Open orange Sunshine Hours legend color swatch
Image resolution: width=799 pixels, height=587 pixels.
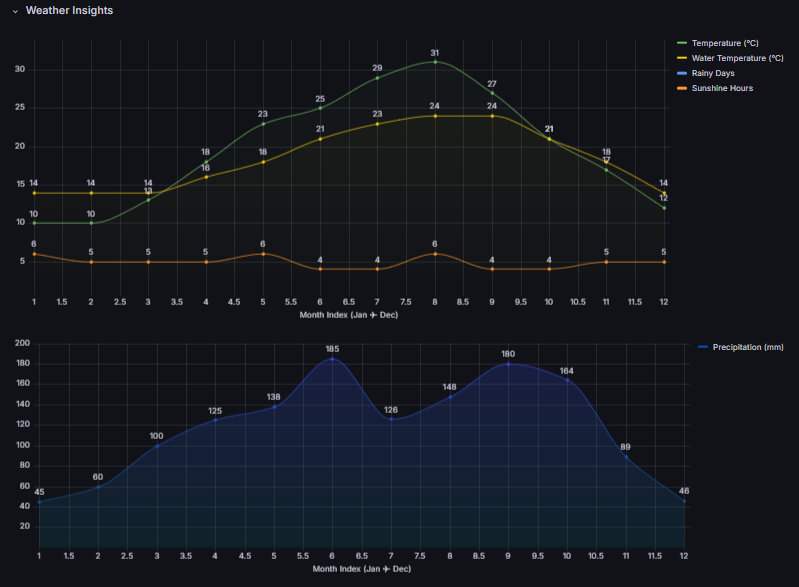coord(682,88)
